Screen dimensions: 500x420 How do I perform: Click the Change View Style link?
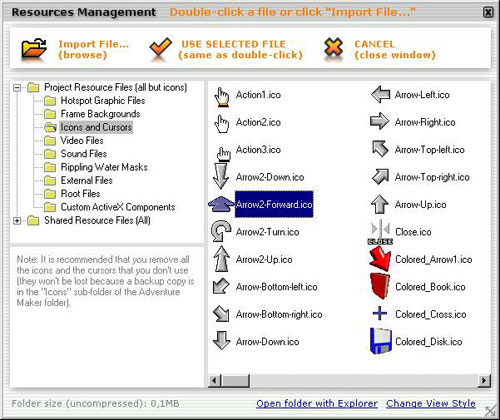(x=431, y=404)
